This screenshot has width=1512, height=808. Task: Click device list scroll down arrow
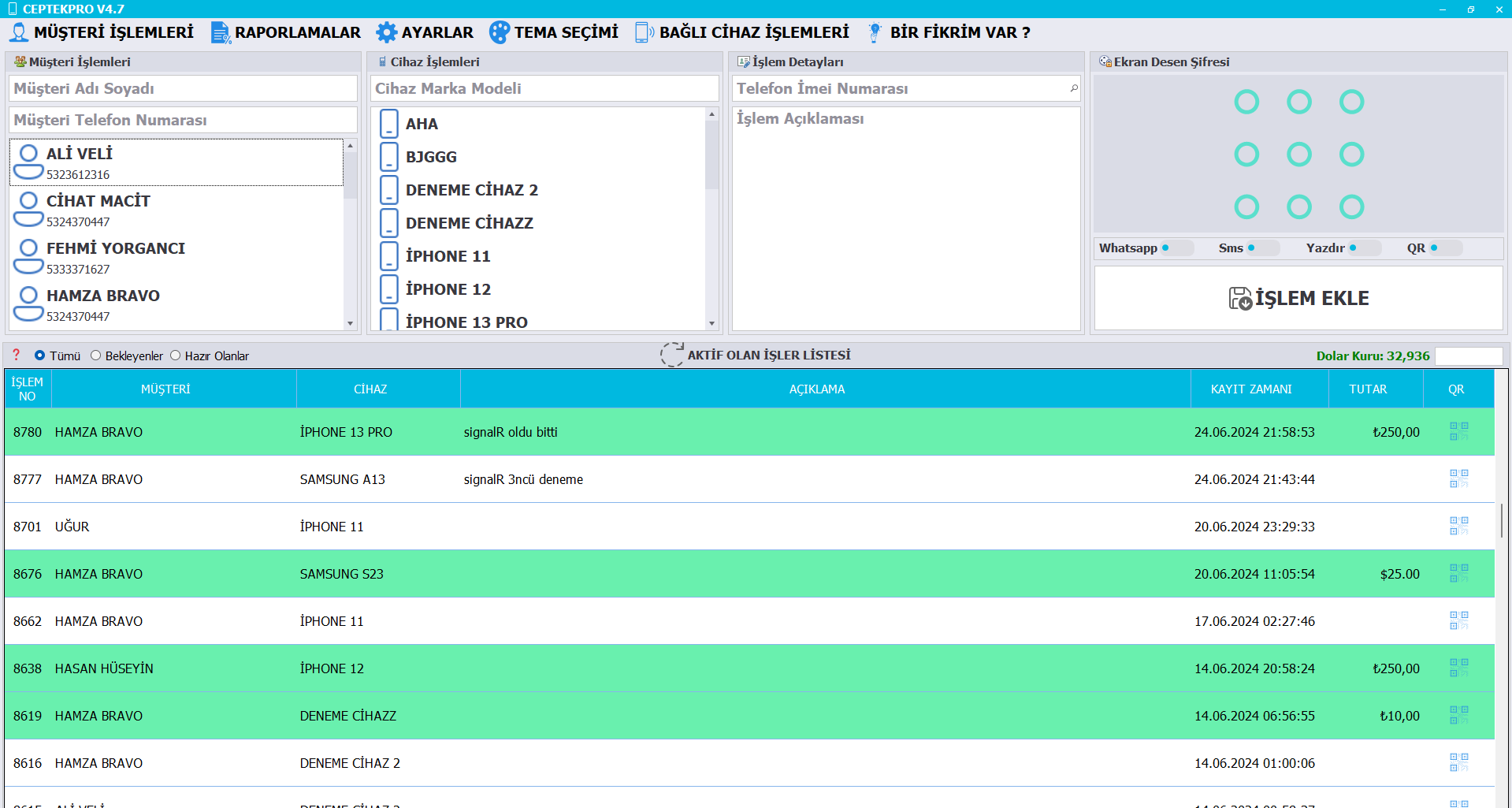(x=712, y=323)
